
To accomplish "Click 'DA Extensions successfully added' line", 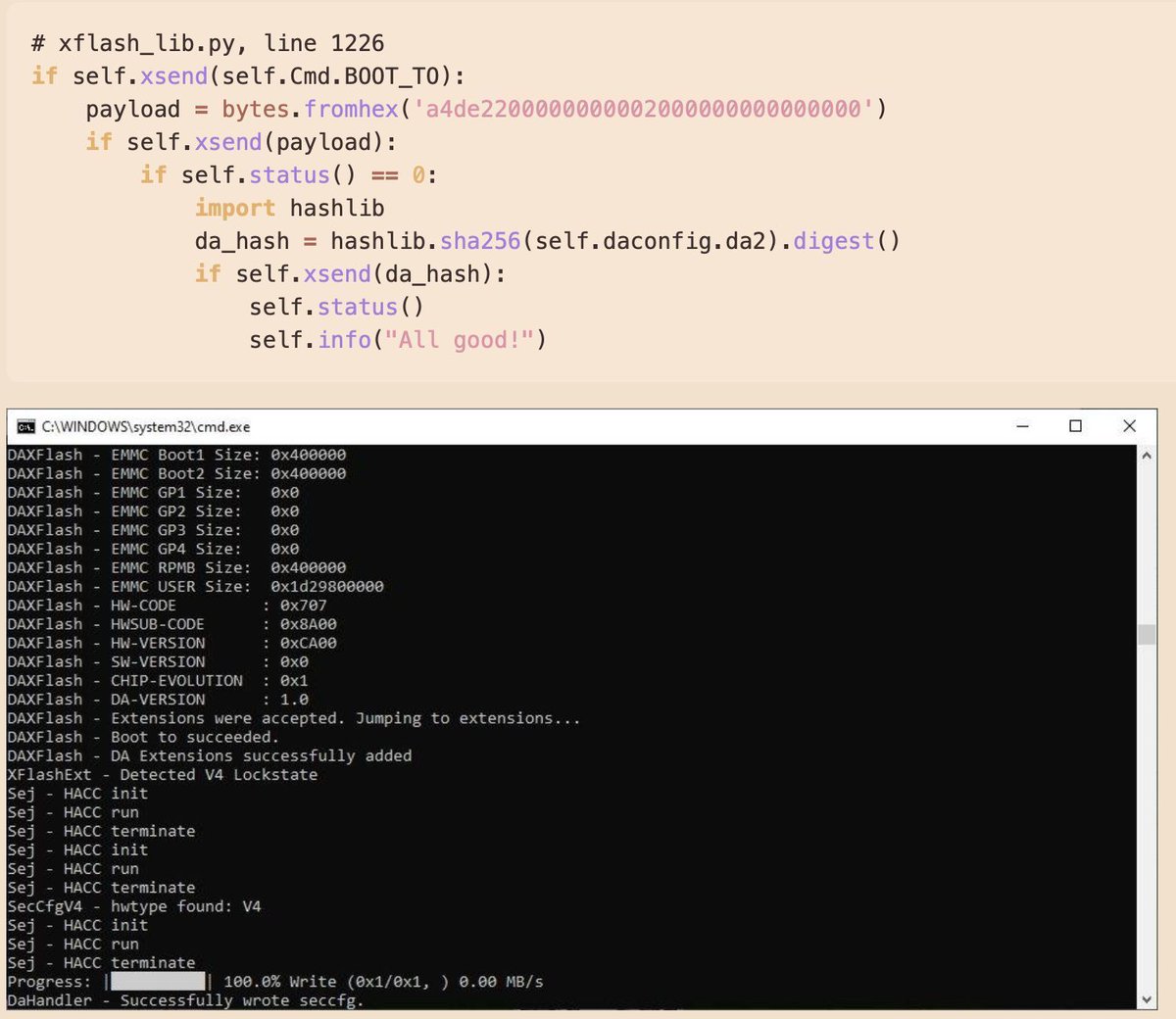I will pyautogui.click(x=210, y=755).
